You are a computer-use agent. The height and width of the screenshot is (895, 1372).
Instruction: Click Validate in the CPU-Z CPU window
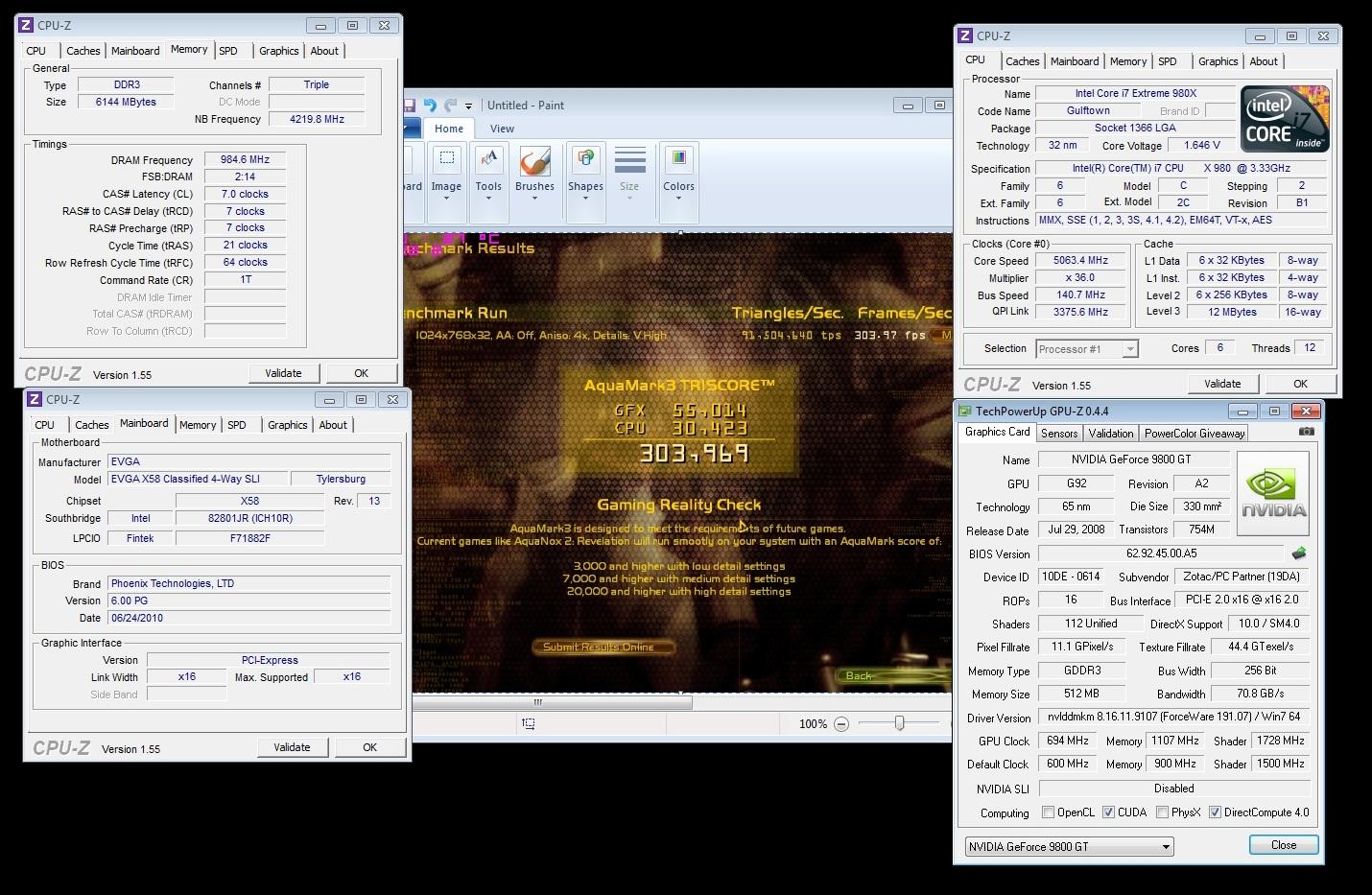click(1222, 384)
